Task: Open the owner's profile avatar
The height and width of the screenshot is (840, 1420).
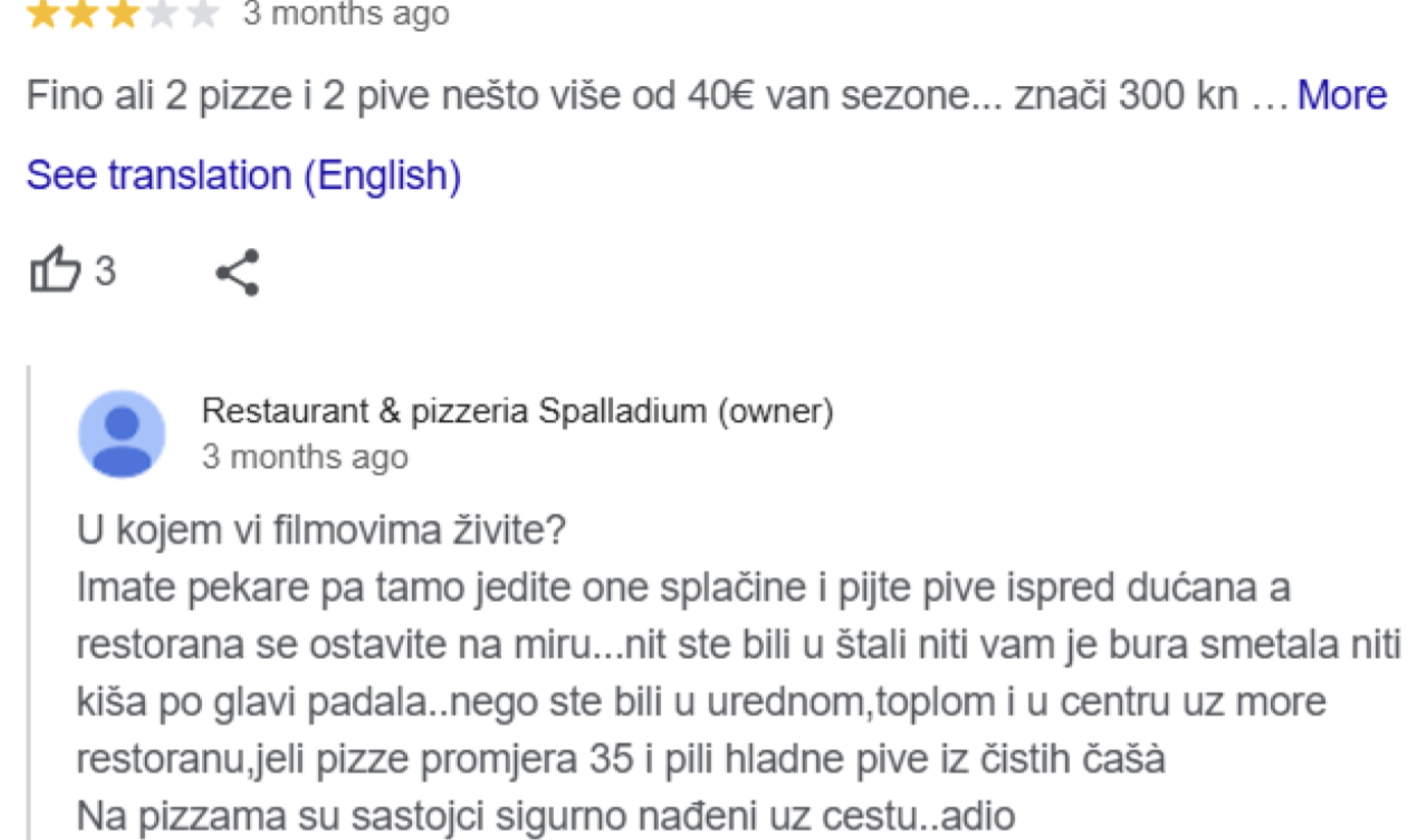Action: point(122,433)
